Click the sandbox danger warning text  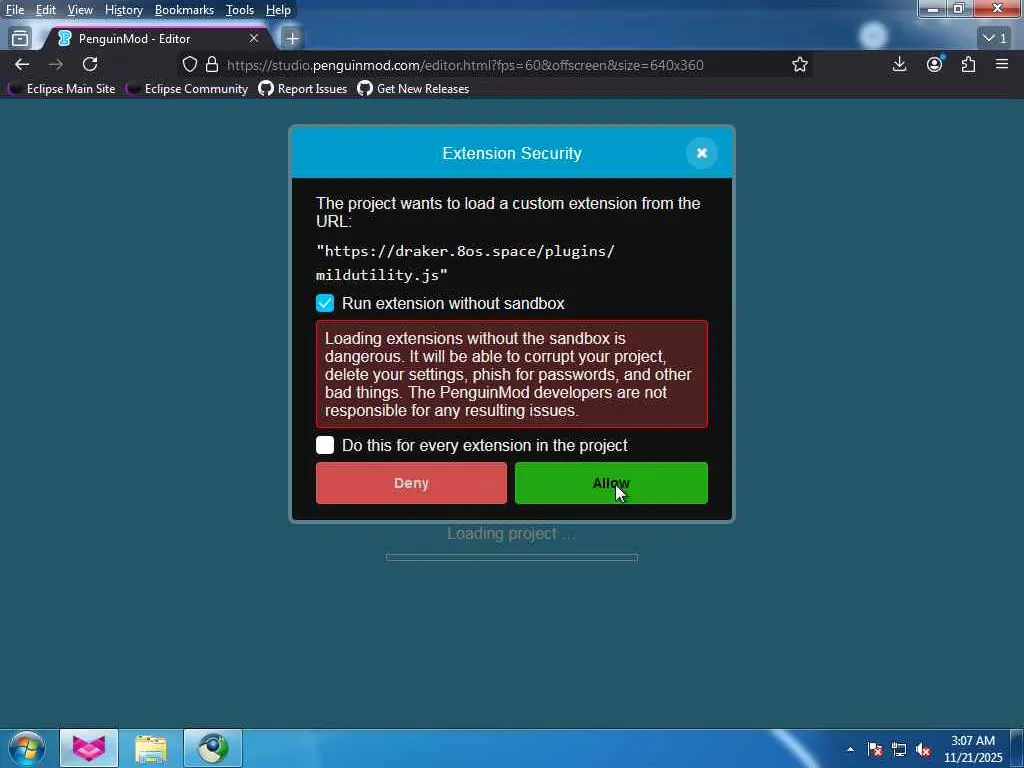tap(512, 374)
